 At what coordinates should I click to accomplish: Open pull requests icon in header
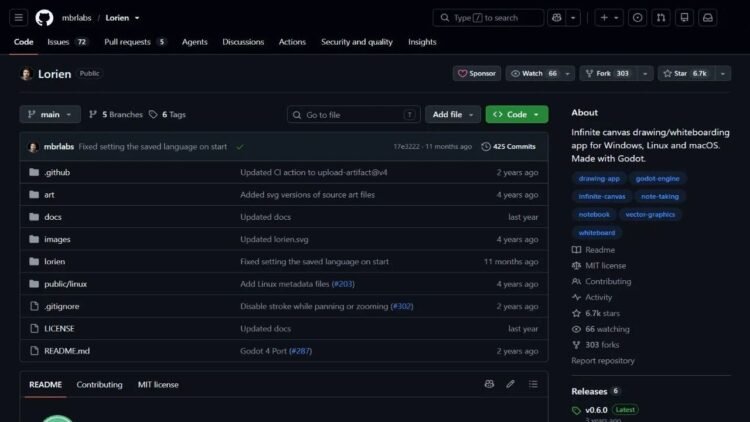pos(661,18)
